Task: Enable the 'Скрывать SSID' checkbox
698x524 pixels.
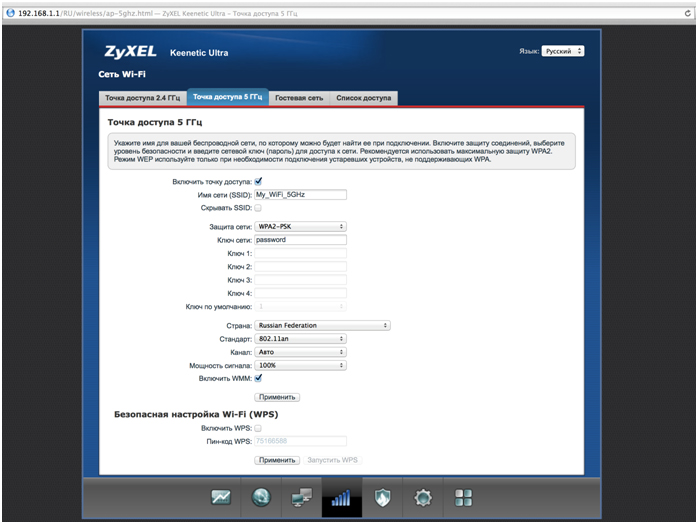Action: (258, 208)
